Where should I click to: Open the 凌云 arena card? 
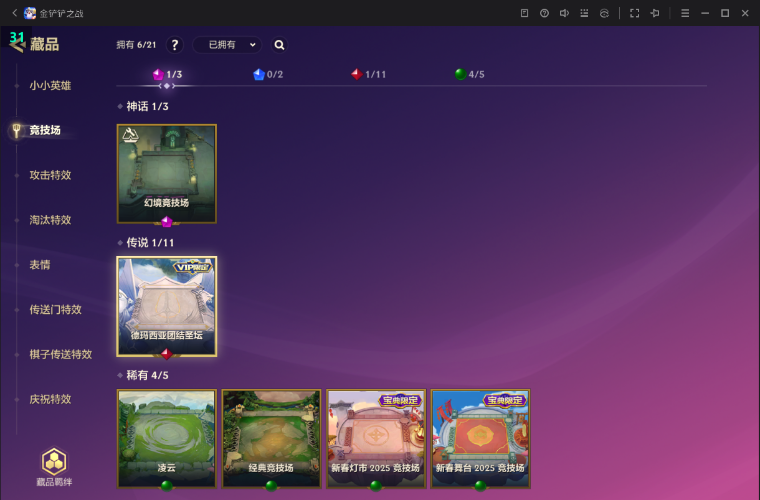[x=167, y=438]
